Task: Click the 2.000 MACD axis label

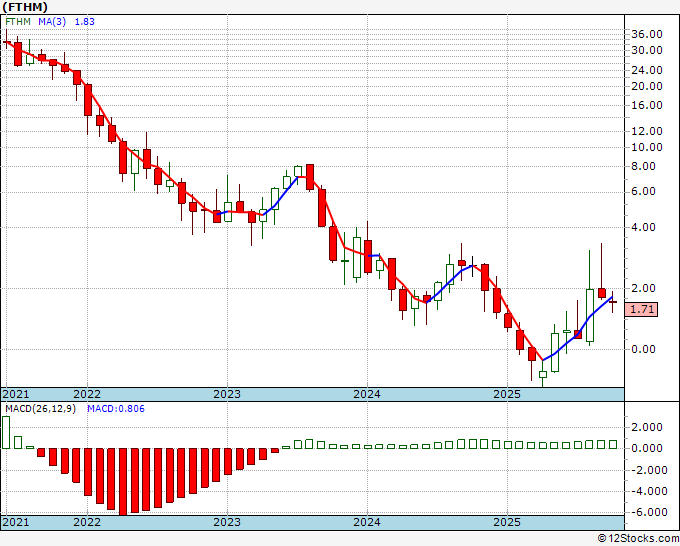Action: [647, 427]
